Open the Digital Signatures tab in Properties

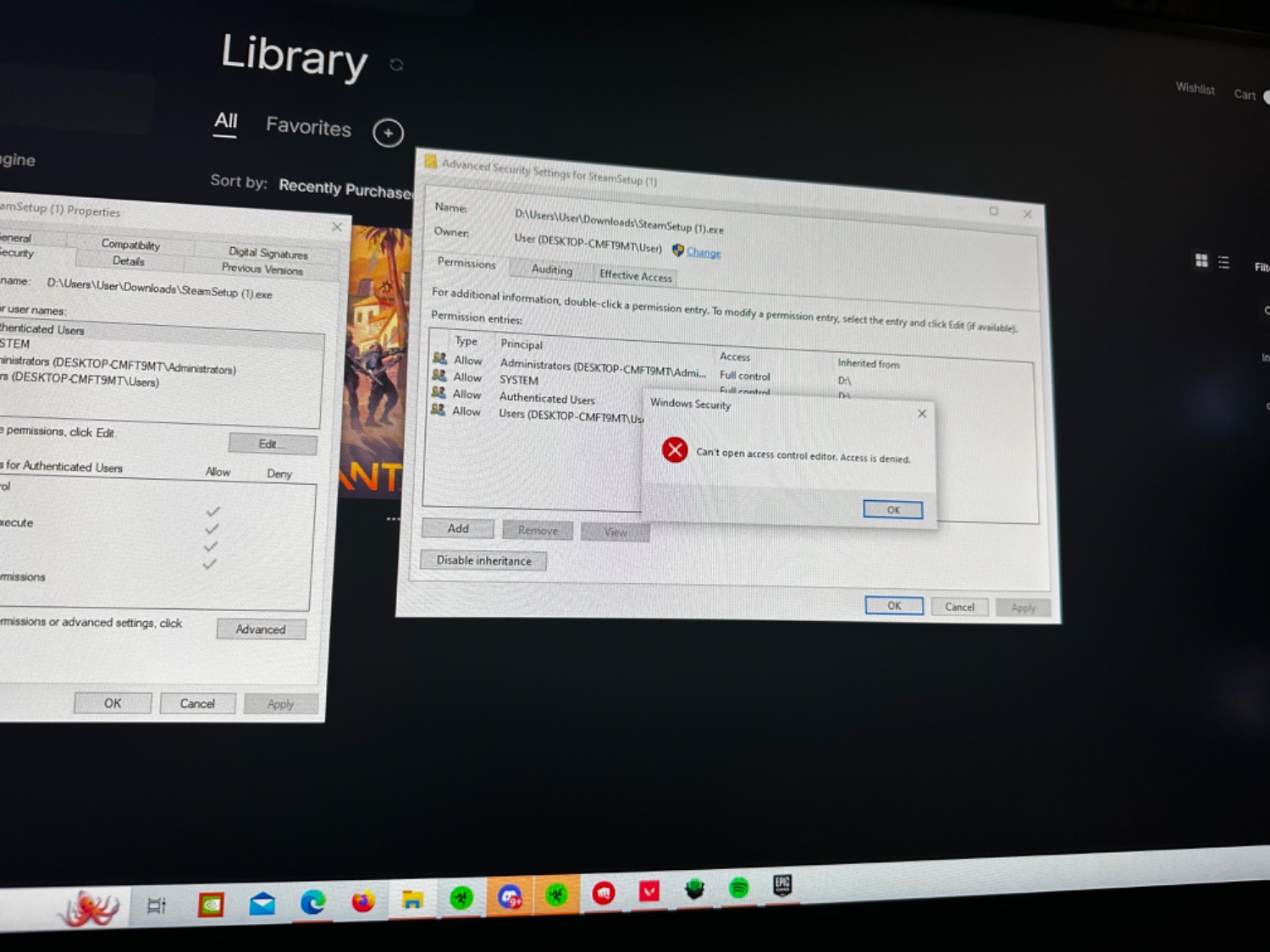pos(268,252)
